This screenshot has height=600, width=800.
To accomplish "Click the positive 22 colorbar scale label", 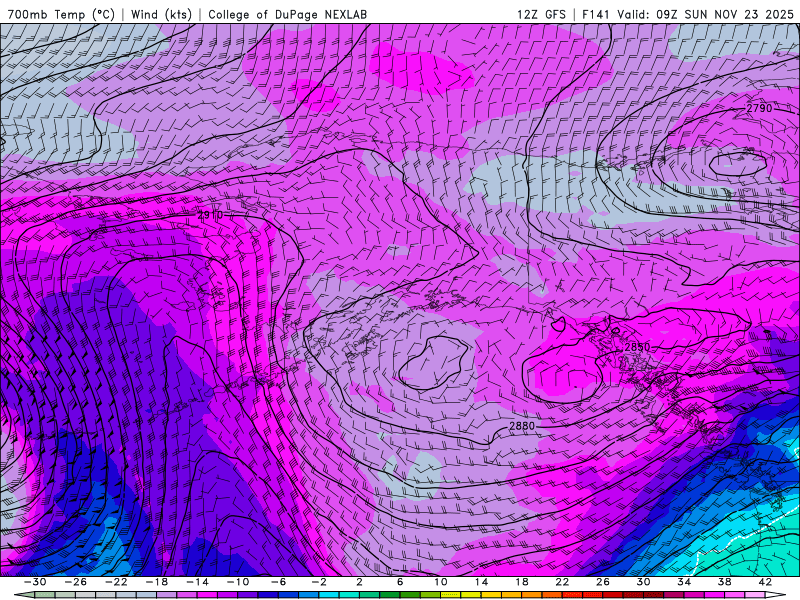I will [562, 582].
